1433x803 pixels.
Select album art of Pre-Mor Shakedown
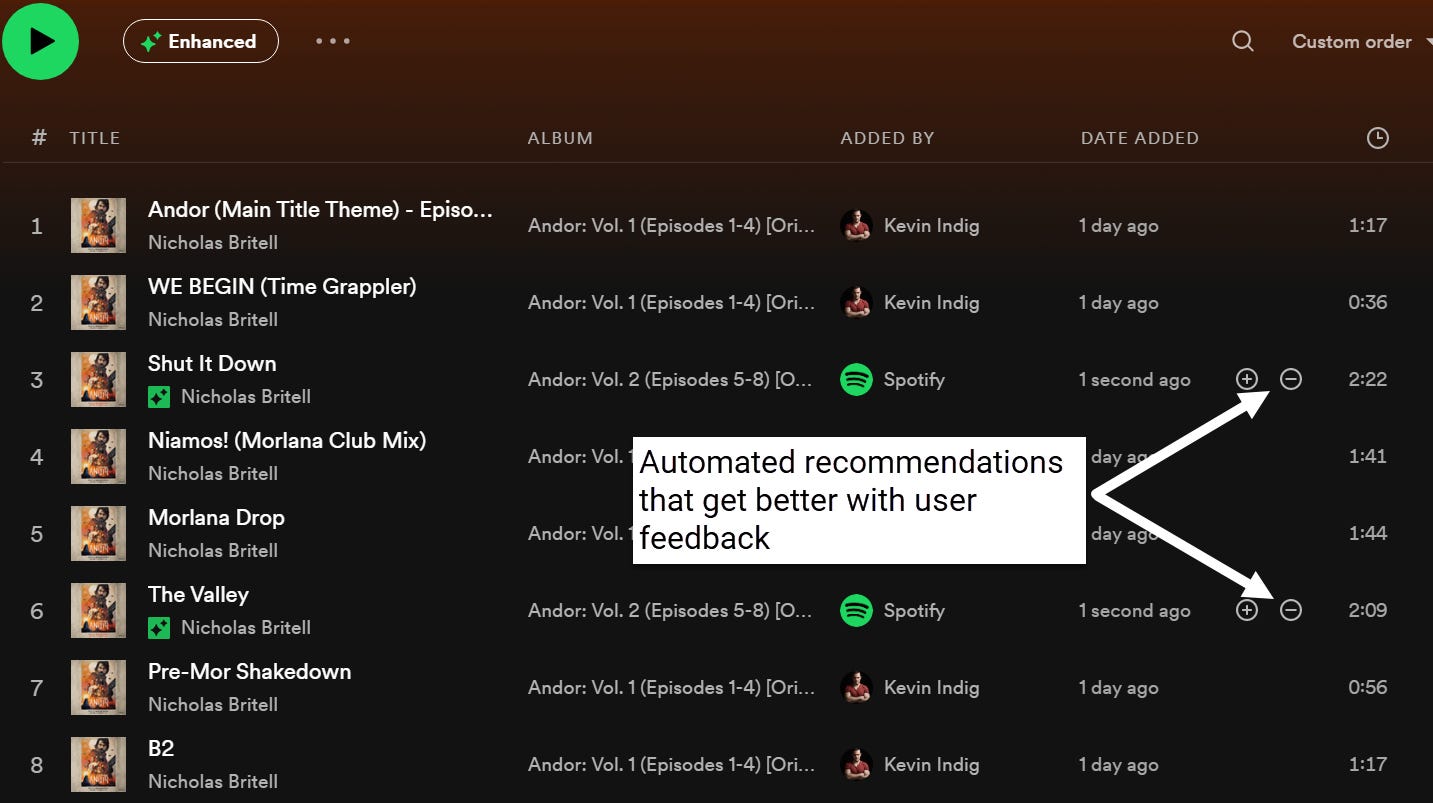click(x=98, y=687)
